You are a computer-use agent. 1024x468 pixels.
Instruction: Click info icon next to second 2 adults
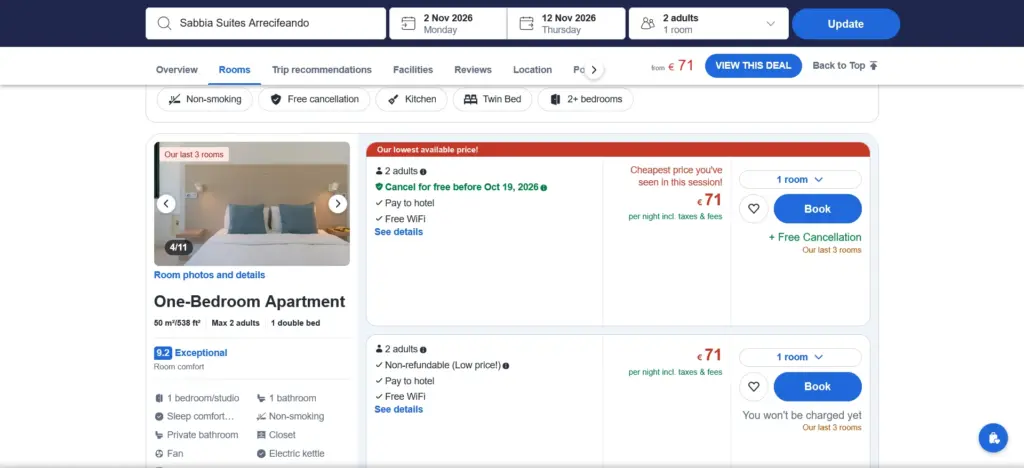(x=423, y=350)
